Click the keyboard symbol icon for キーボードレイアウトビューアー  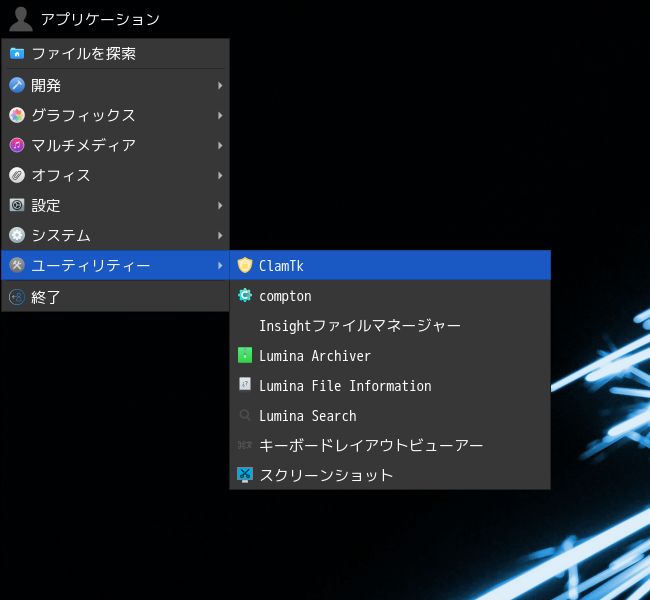click(x=245, y=445)
